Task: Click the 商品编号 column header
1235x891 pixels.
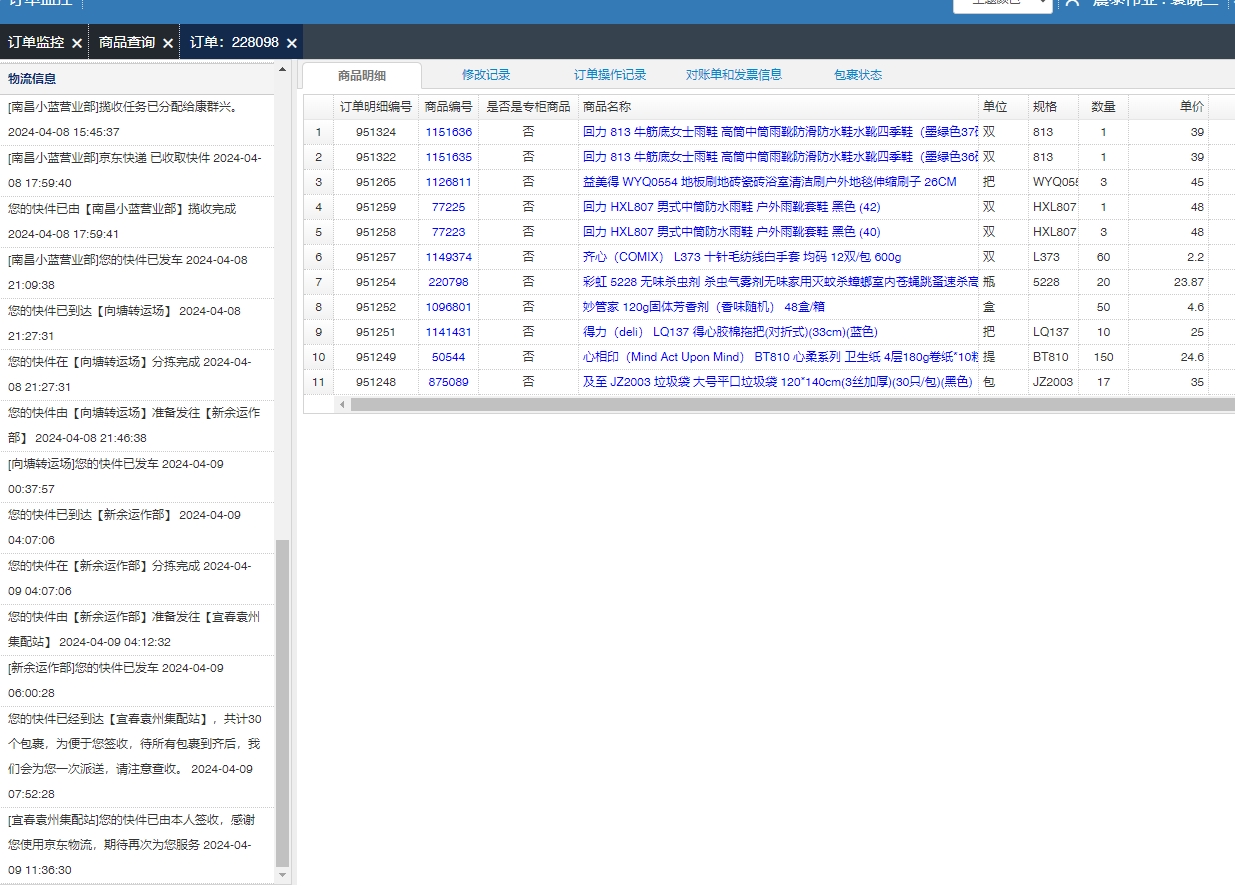Action: tap(448, 107)
